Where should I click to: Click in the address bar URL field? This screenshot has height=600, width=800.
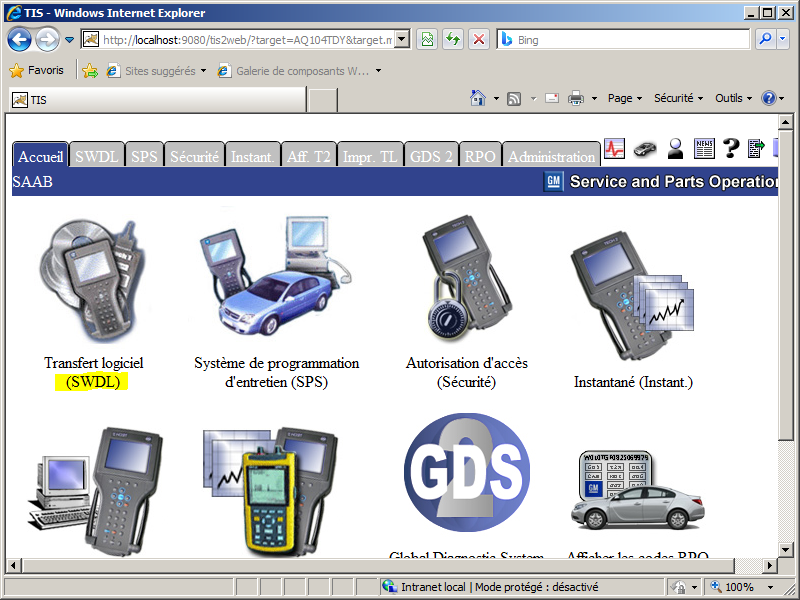pos(247,39)
